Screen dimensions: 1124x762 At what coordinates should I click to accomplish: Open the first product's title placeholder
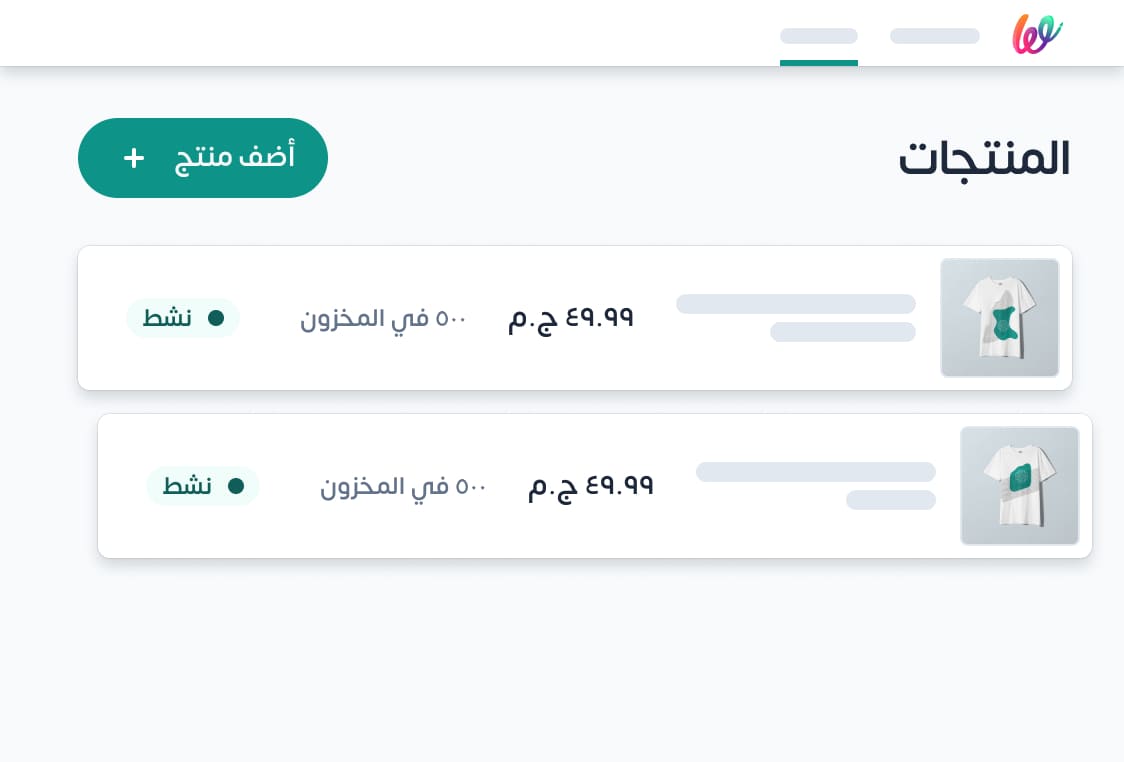pos(796,304)
